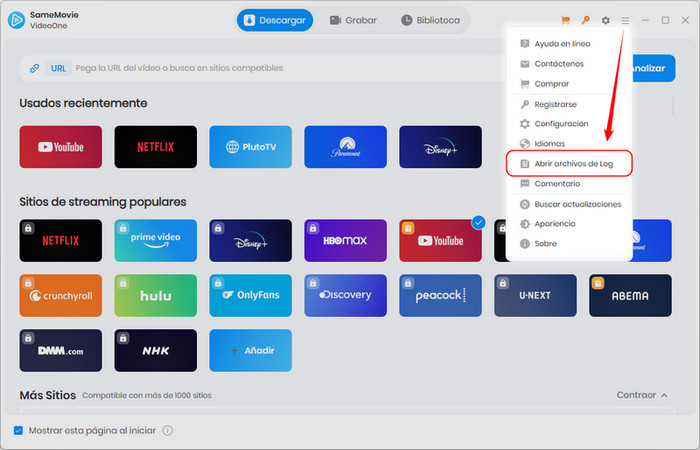Select Abrir archivos de Log
This screenshot has height=450, width=700.
click(x=569, y=163)
